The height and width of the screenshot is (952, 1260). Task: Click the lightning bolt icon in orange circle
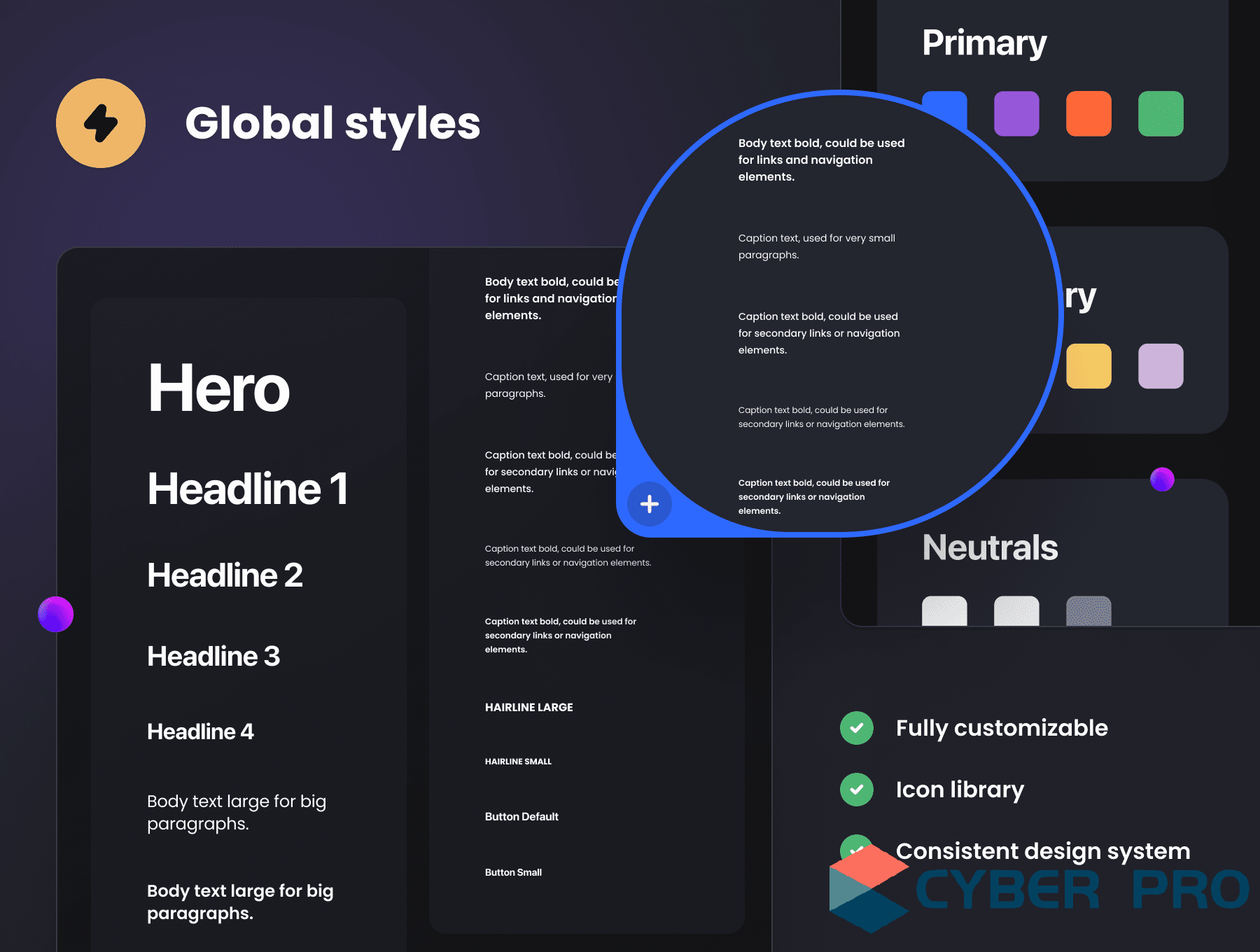pyautogui.click(x=101, y=123)
